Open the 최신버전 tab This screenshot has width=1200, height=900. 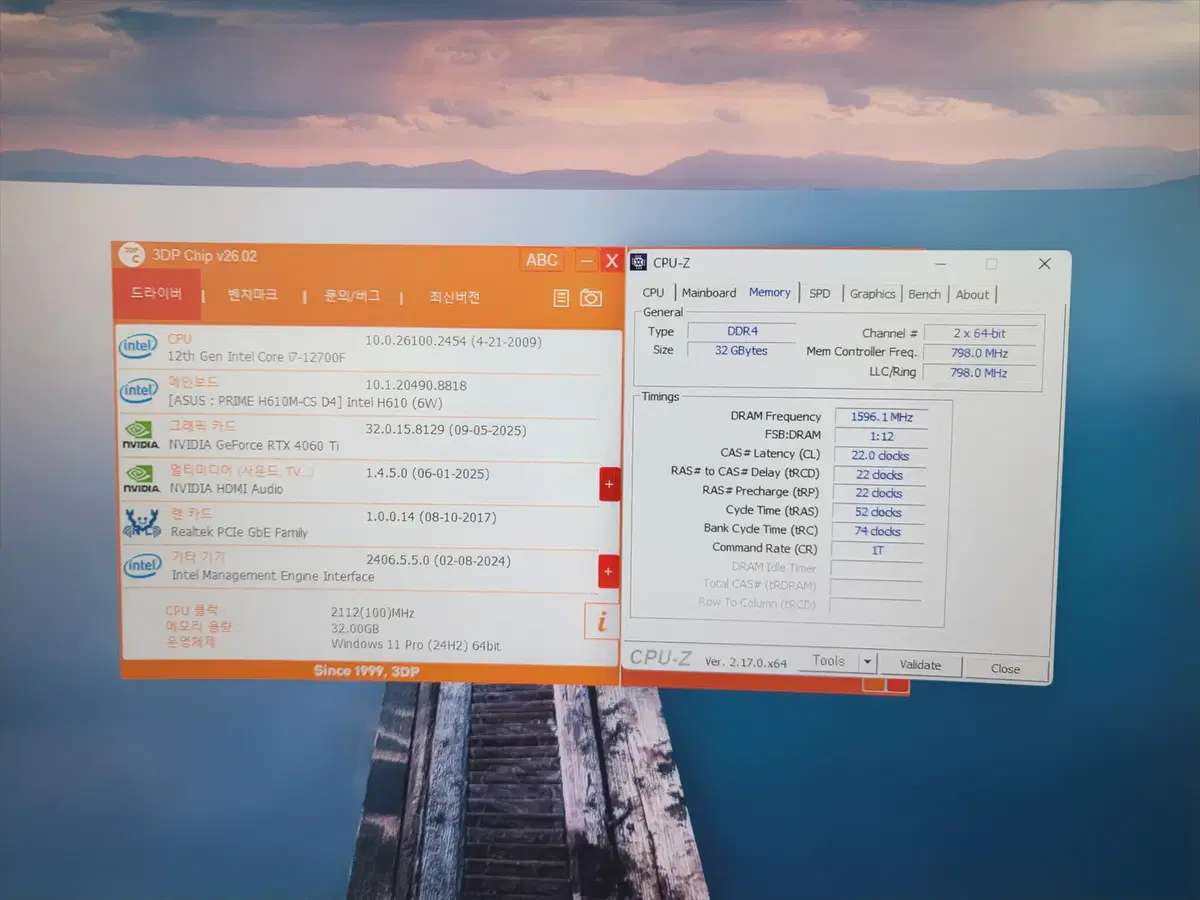tap(455, 297)
